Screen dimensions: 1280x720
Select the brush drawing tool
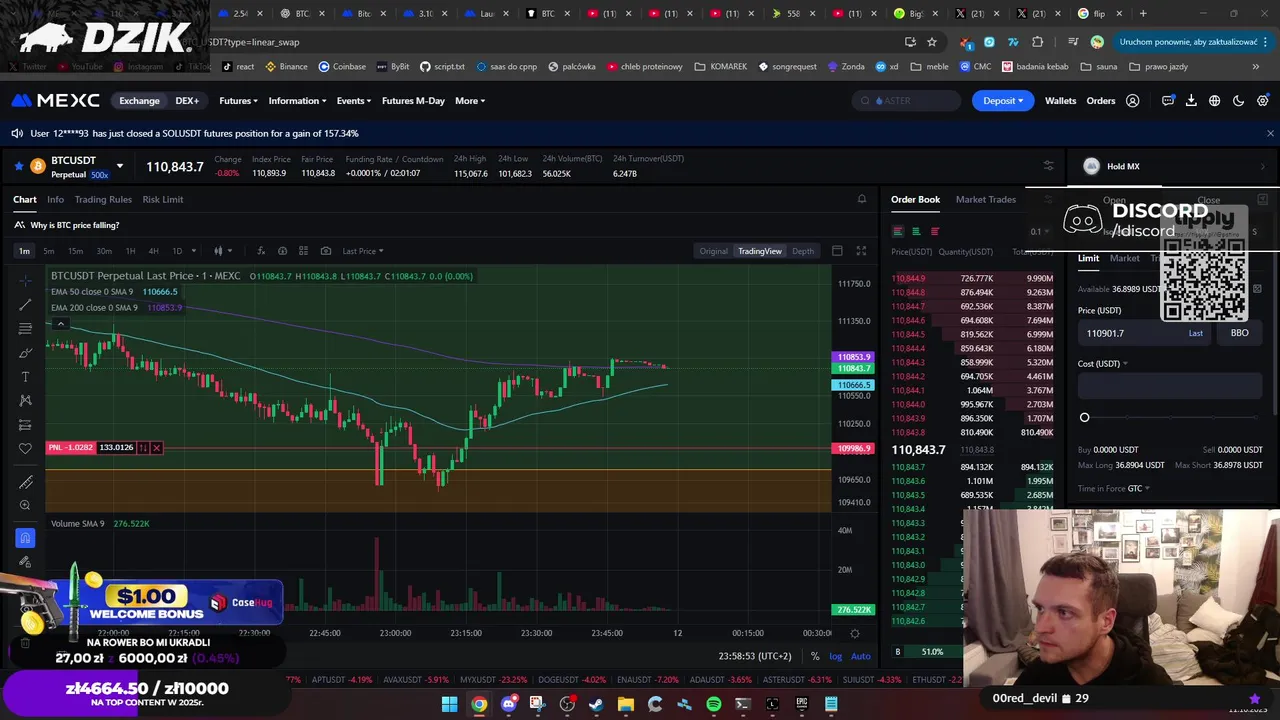pos(25,352)
